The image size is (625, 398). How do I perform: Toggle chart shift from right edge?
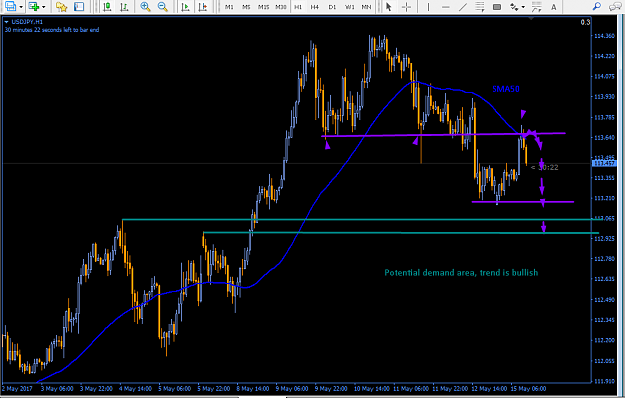(202, 6)
